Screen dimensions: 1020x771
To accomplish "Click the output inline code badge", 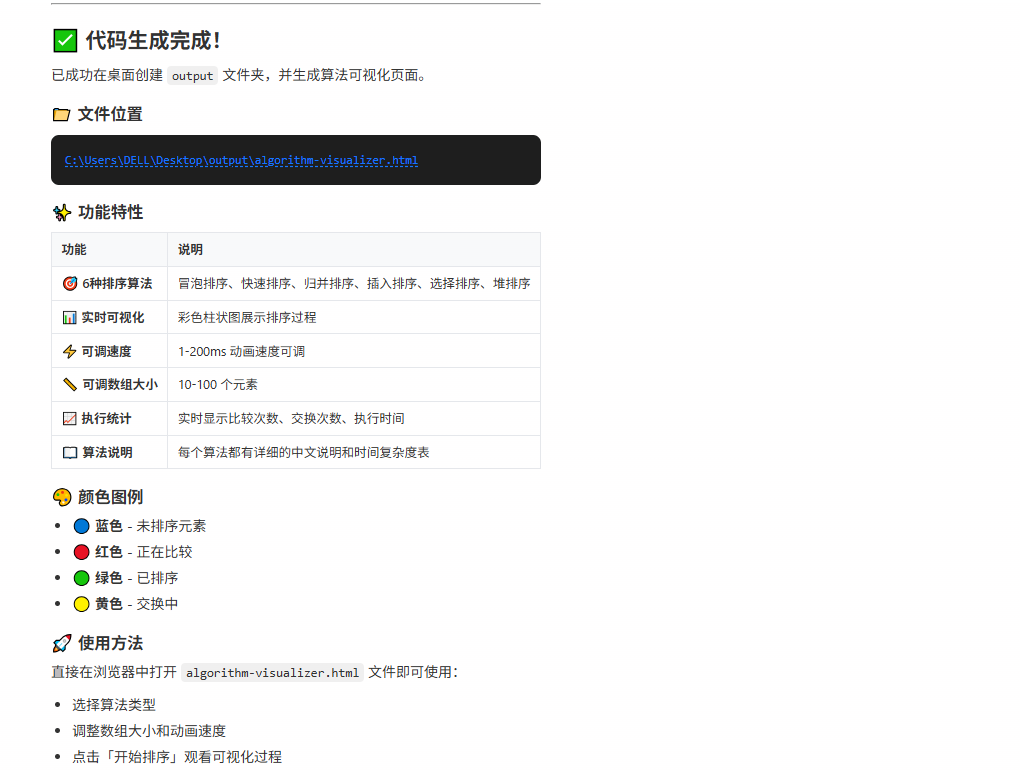I will pos(191,75).
